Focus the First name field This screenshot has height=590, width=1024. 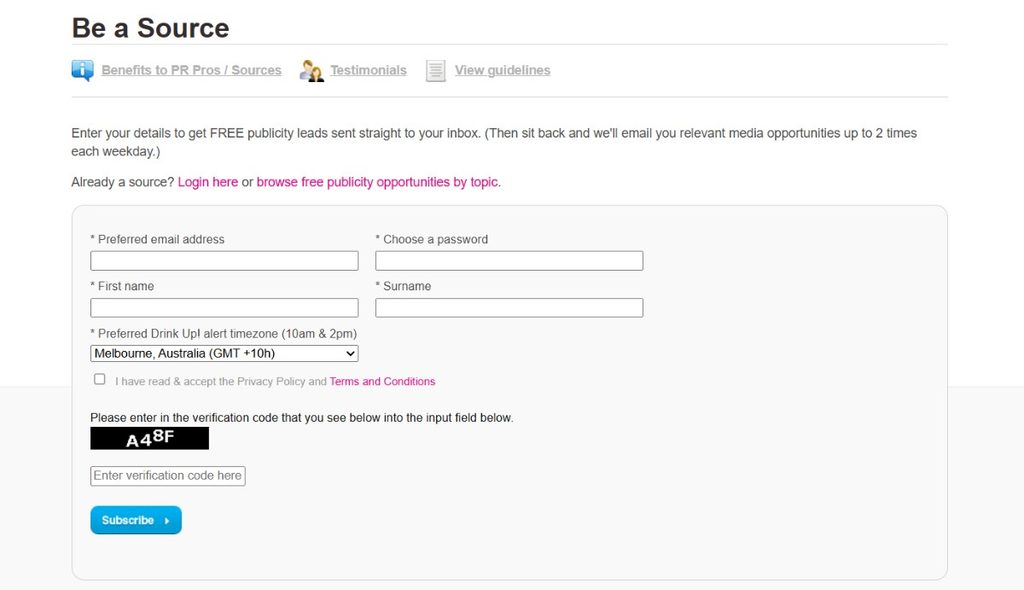[x=224, y=308]
